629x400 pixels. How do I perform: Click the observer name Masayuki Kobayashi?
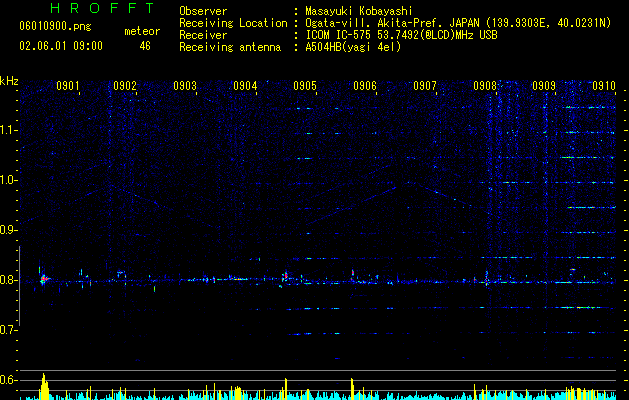point(359,11)
